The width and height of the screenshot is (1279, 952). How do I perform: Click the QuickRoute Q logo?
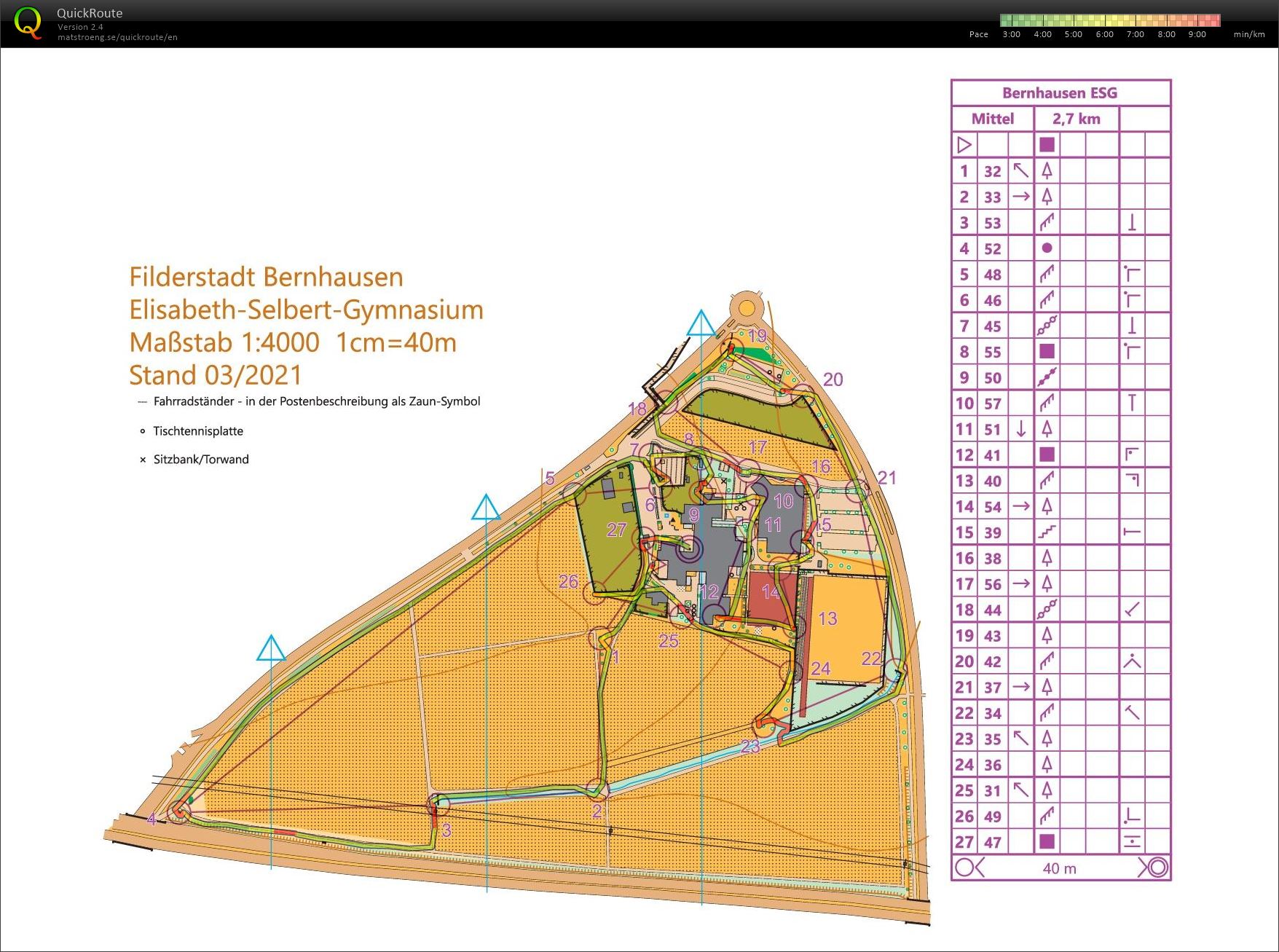tap(28, 23)
